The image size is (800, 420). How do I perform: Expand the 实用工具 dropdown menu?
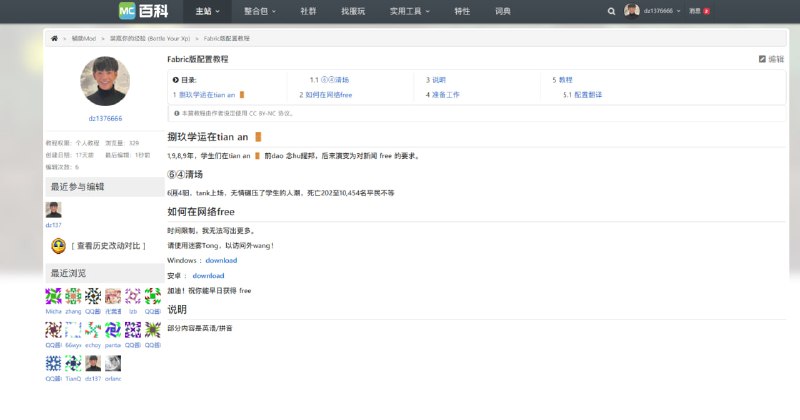click(x=410, y=11)
